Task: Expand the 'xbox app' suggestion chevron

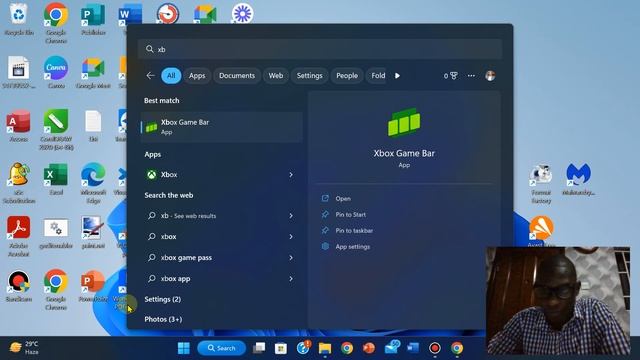Action: point(291,279)
